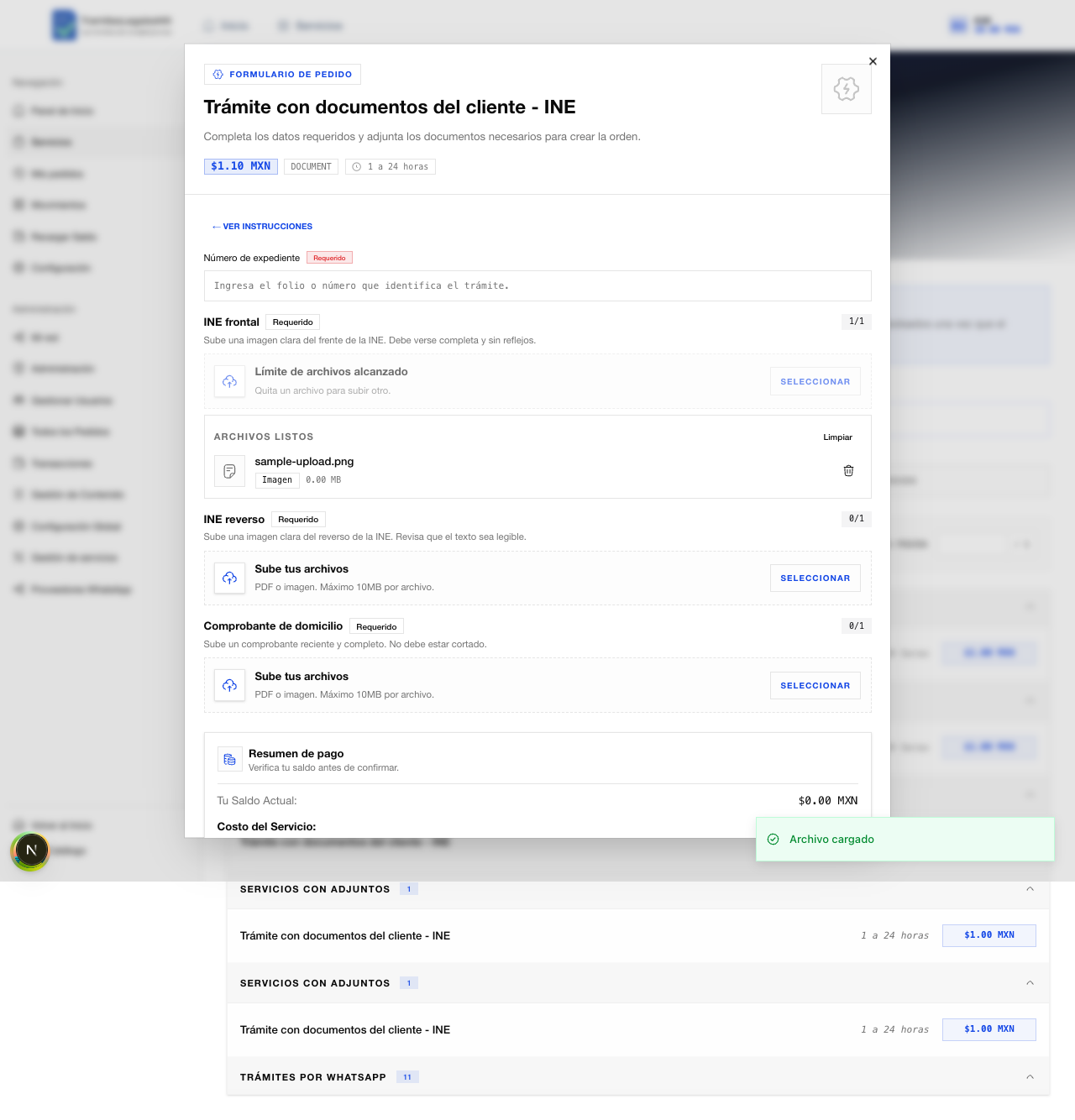This screenshot has height=1120, width=1075.
Task: Click Limpiar to clear ready files
Action: (837, 437)
